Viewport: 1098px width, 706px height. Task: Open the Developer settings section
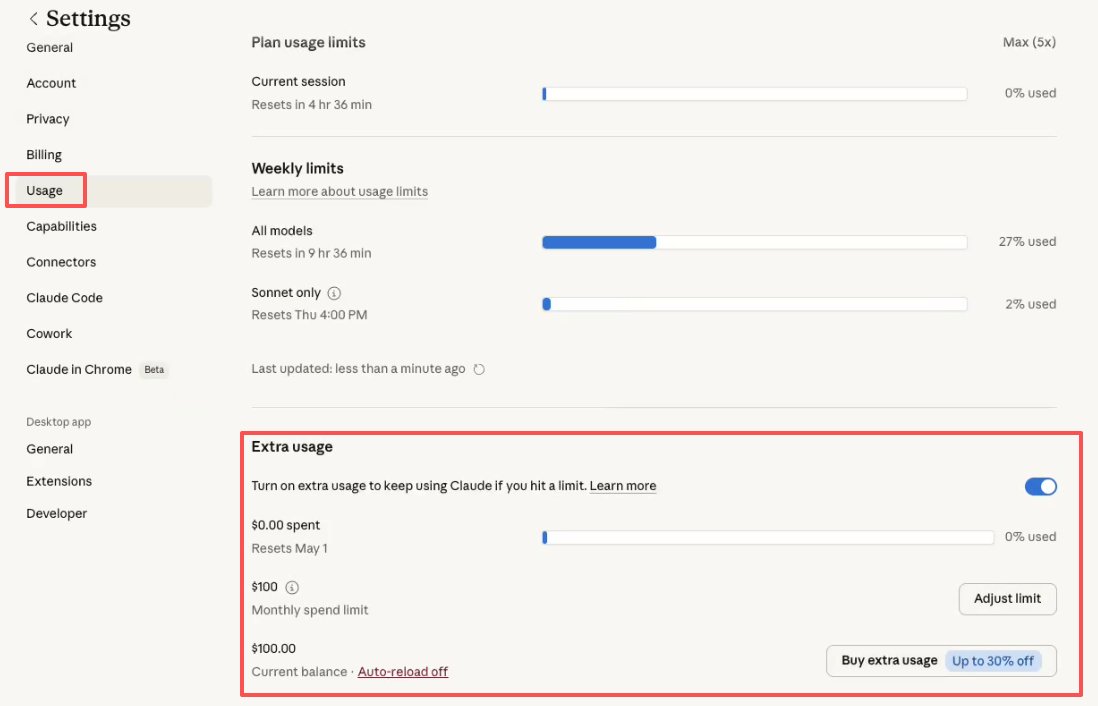coord(57,513)
